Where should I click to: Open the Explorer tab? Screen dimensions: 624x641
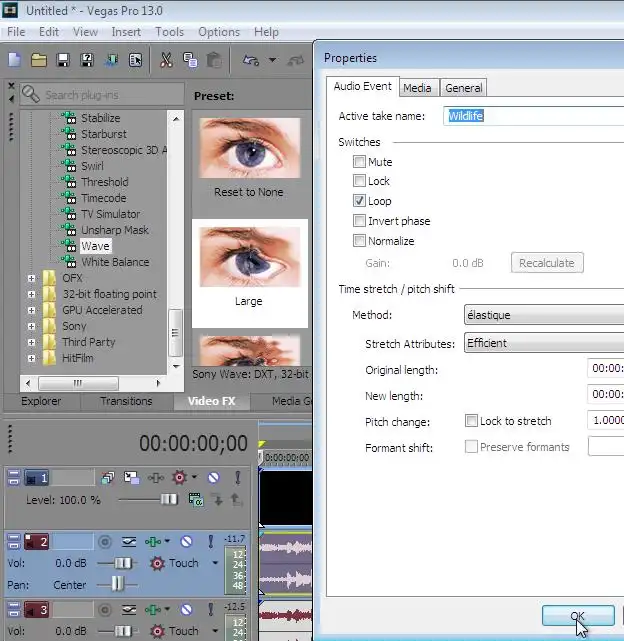[41, 401]
